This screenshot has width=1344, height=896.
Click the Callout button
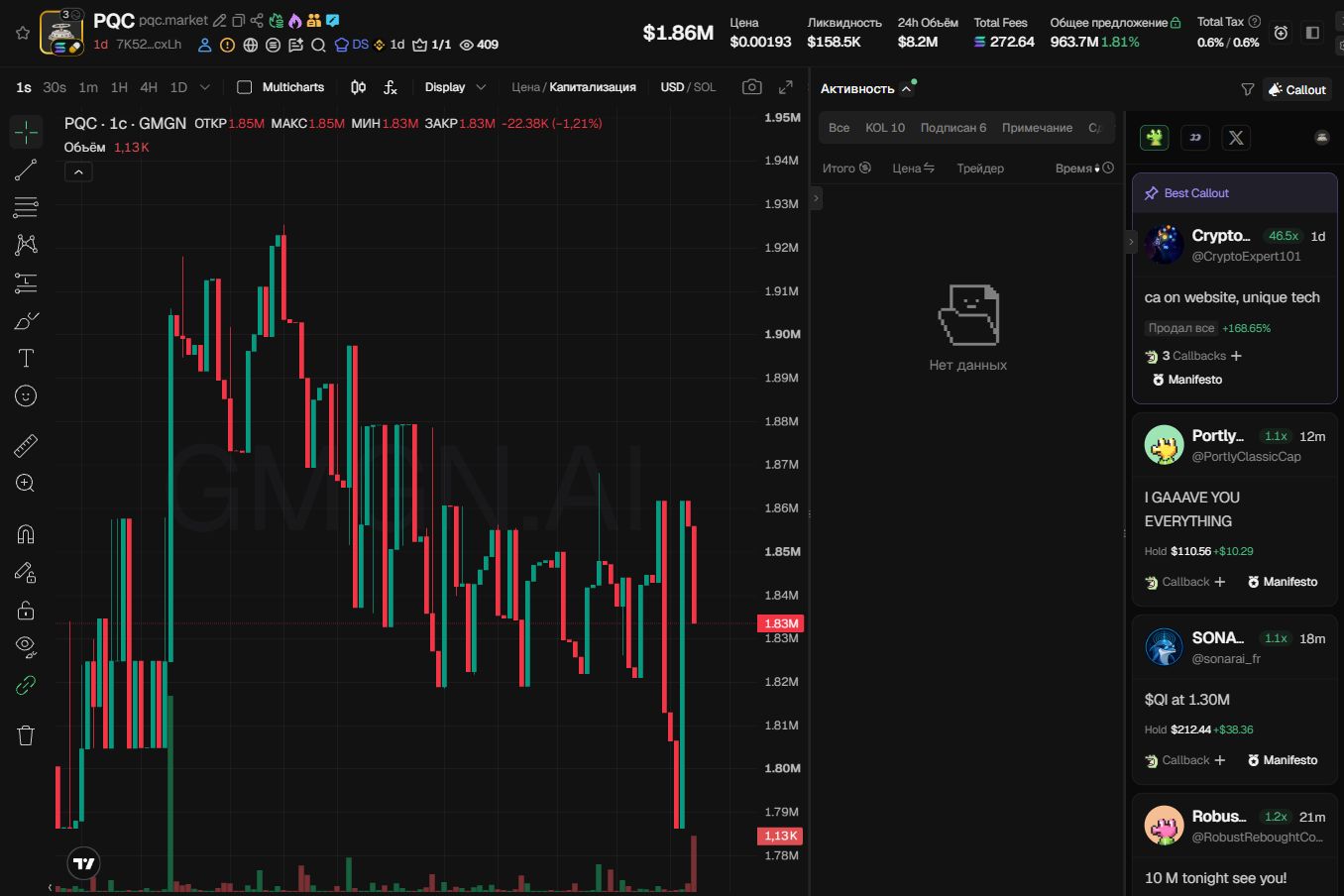coord(1297,89)
